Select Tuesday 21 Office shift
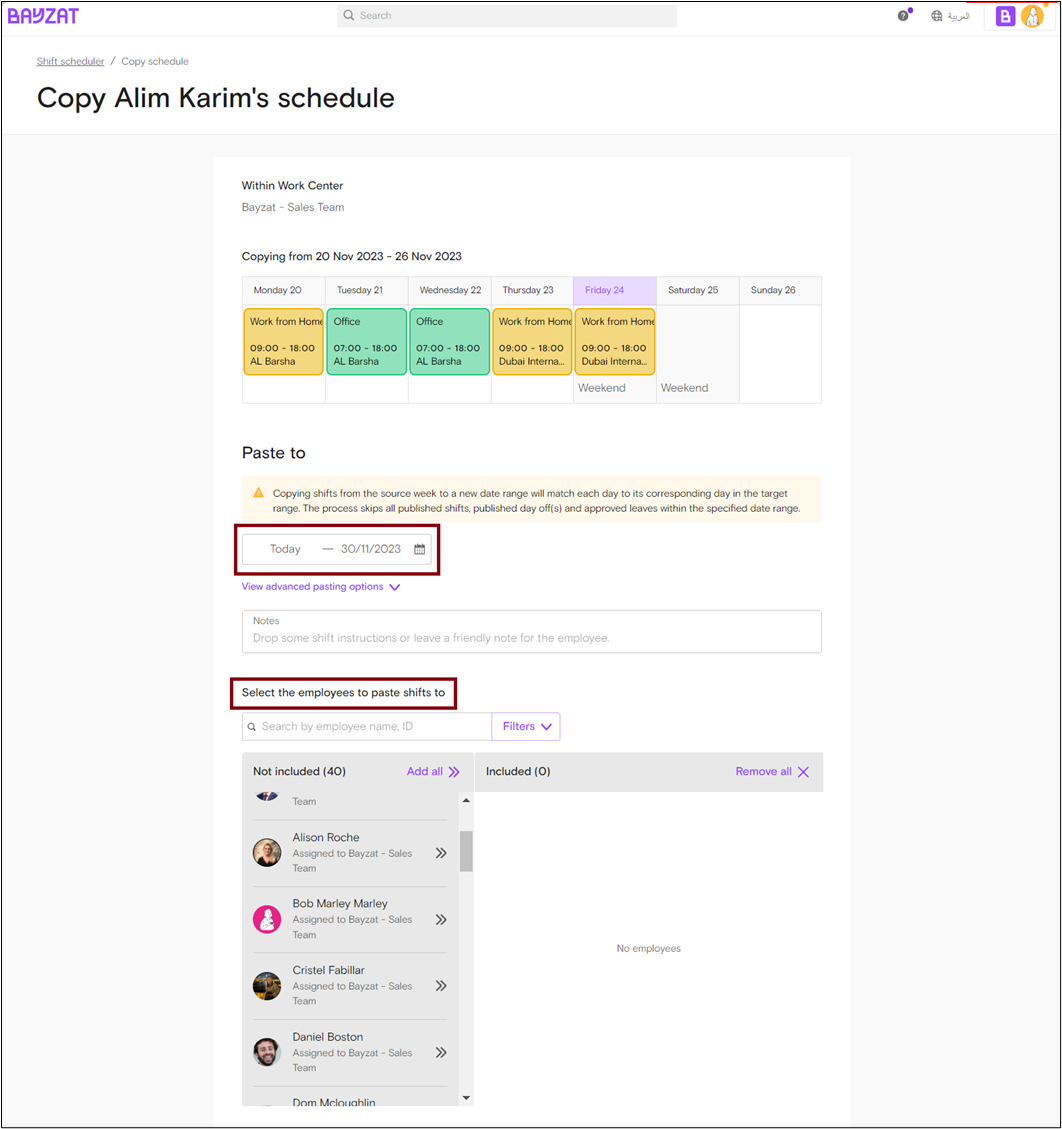 point(366,342)
